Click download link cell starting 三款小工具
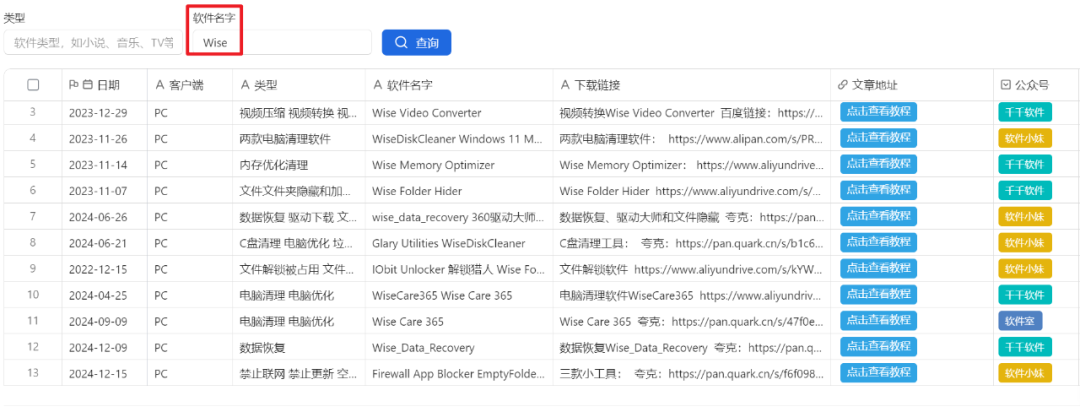1080x412 pixels. coord(692,374)
